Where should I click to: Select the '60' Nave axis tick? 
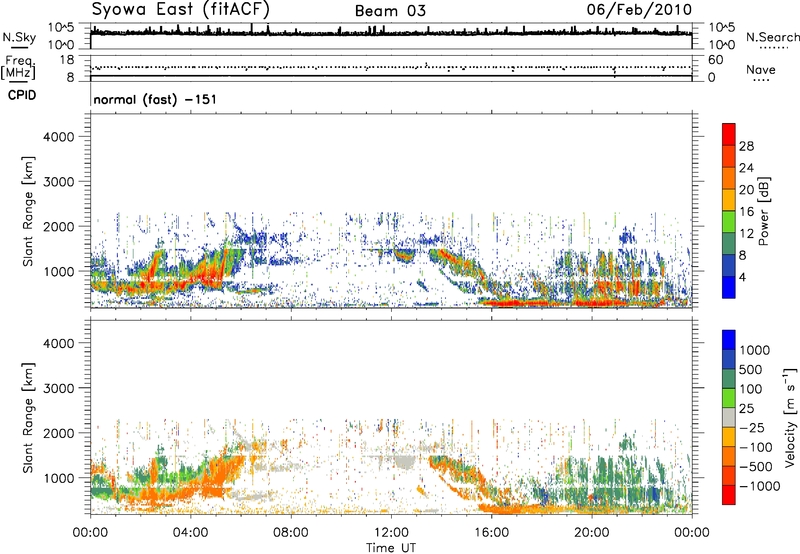716,60
